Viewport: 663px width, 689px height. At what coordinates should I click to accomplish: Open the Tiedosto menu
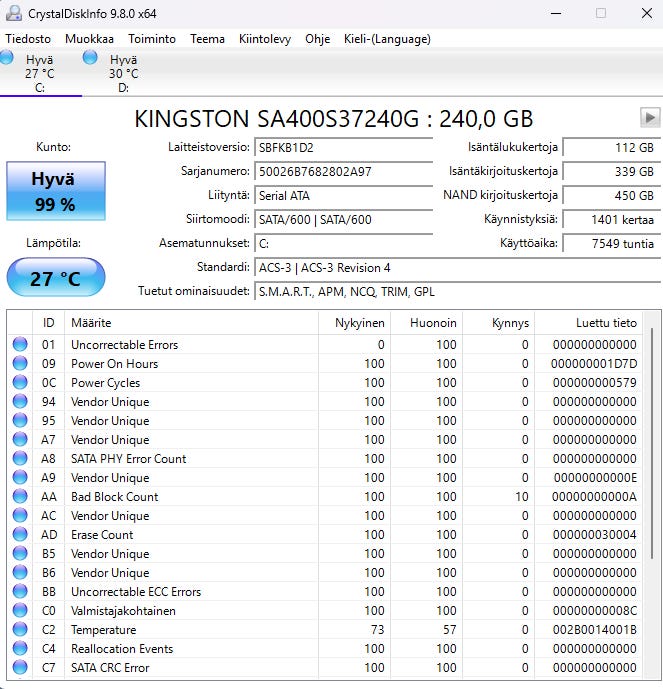pyautogui.click(x=28, y=39)
